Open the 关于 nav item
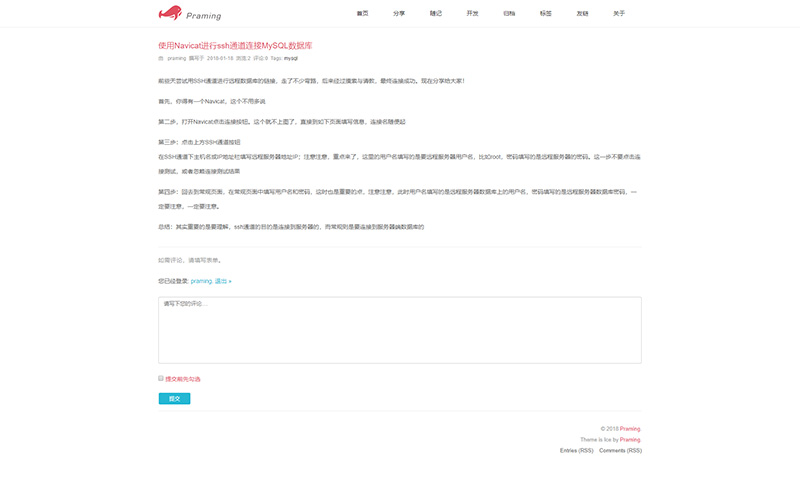Image resolution: width=800 pixels, height=477 pixels. (619, 13)
